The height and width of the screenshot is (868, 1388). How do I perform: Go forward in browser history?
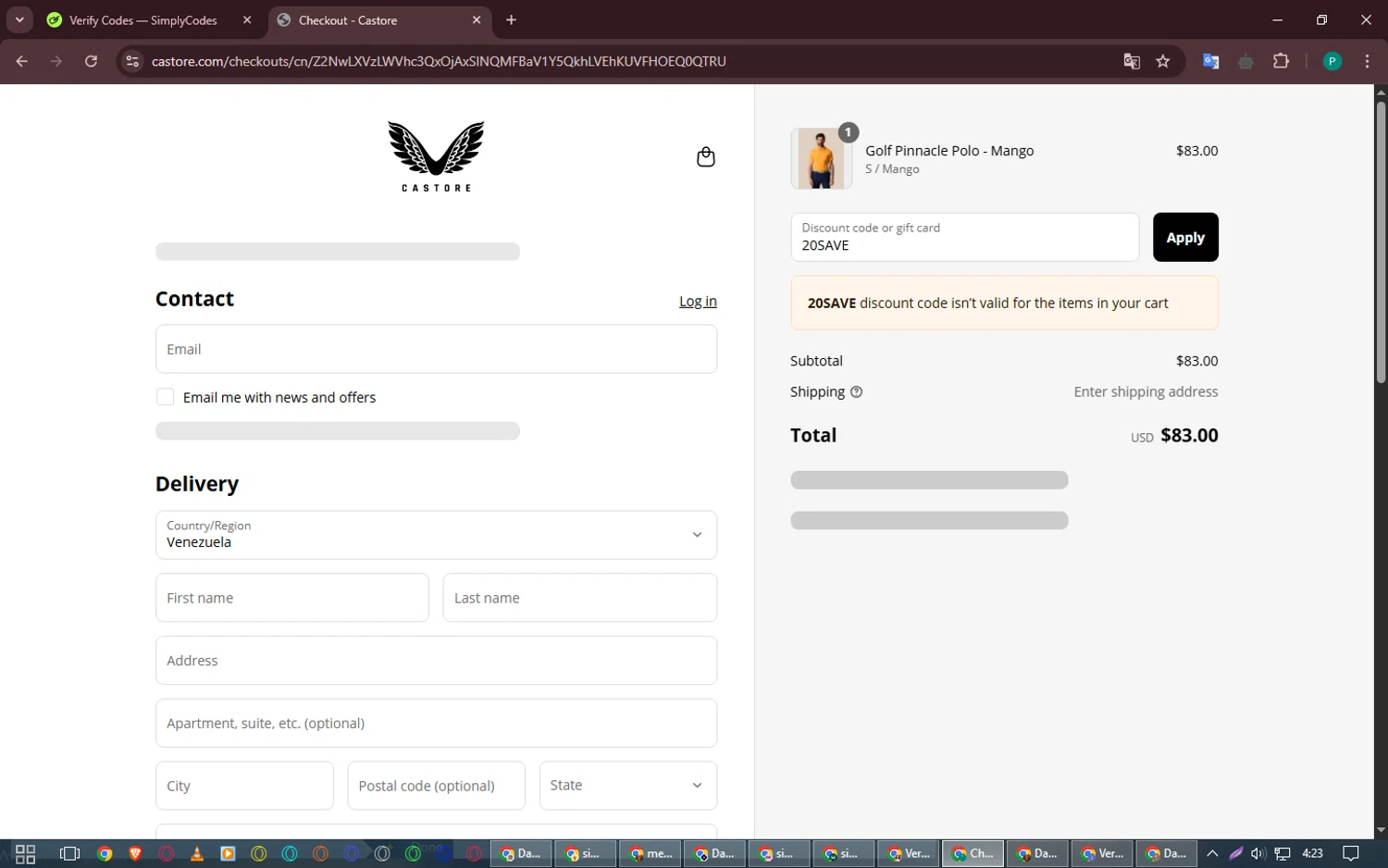pyautogui.click(x=56, y=61)
